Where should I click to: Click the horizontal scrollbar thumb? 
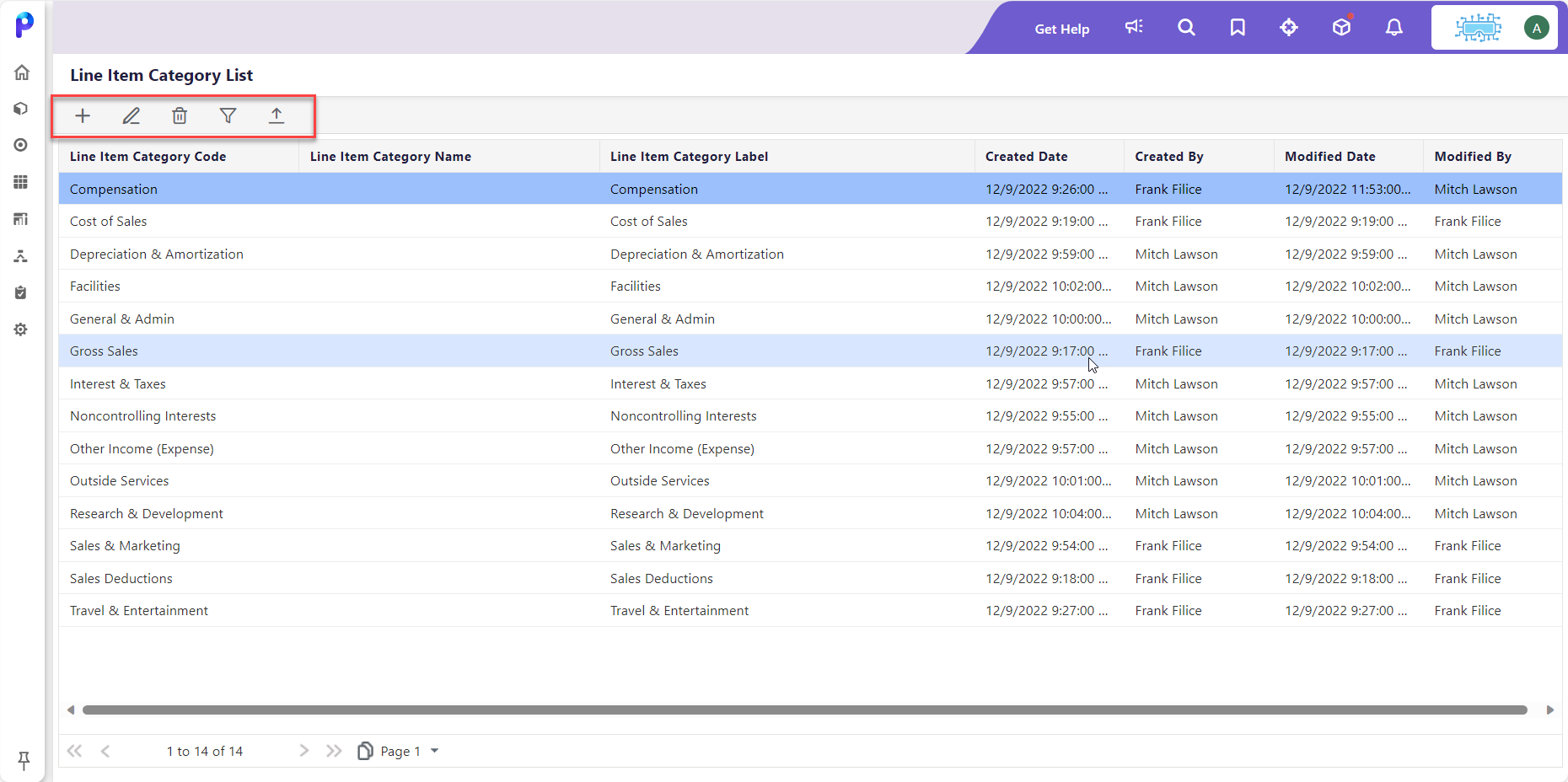click(x=804, y=710)
